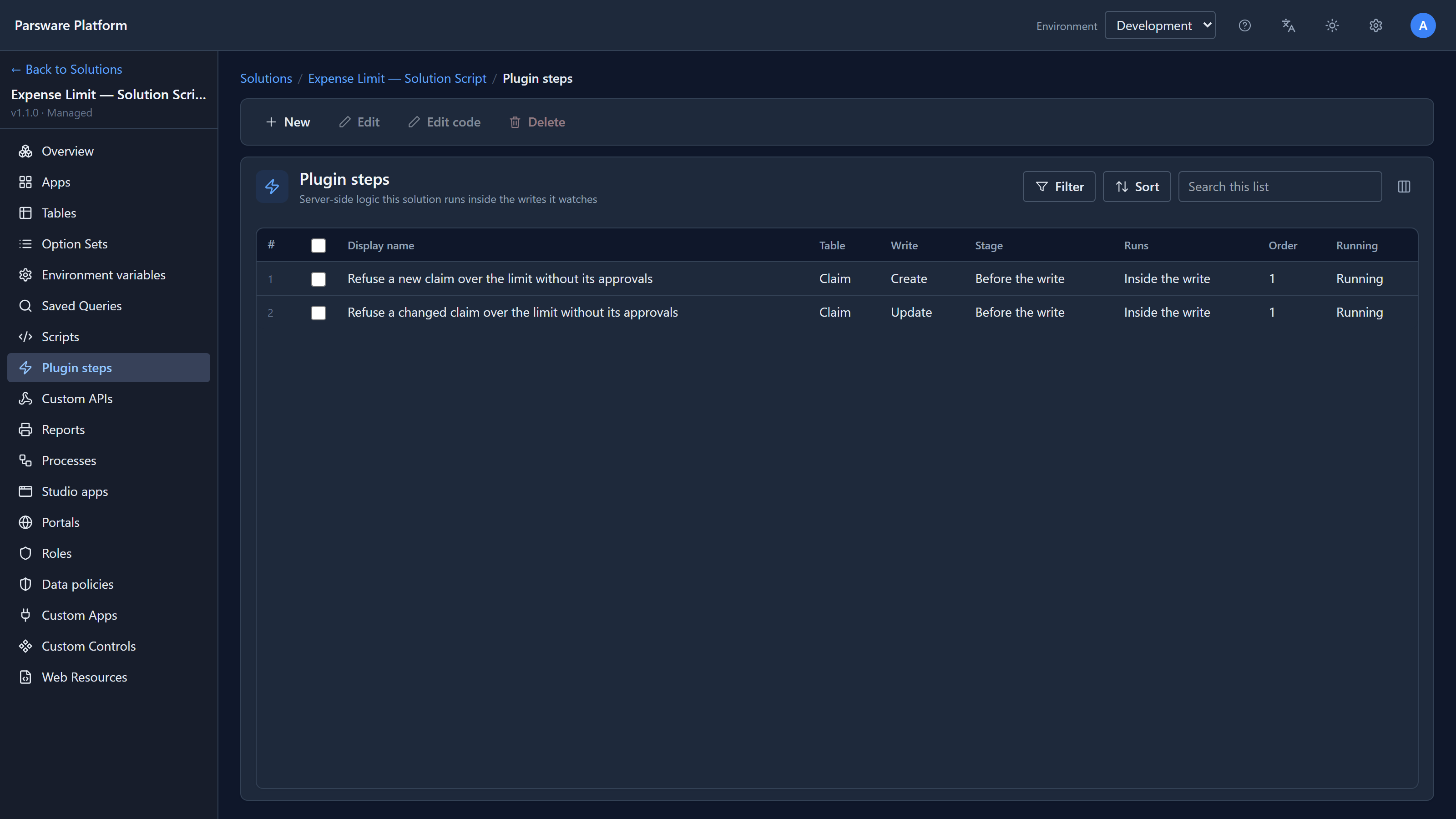This screenshot has height=819, width=1456.
Task: Open the Filter button
Action: [x=1059, y=187]
